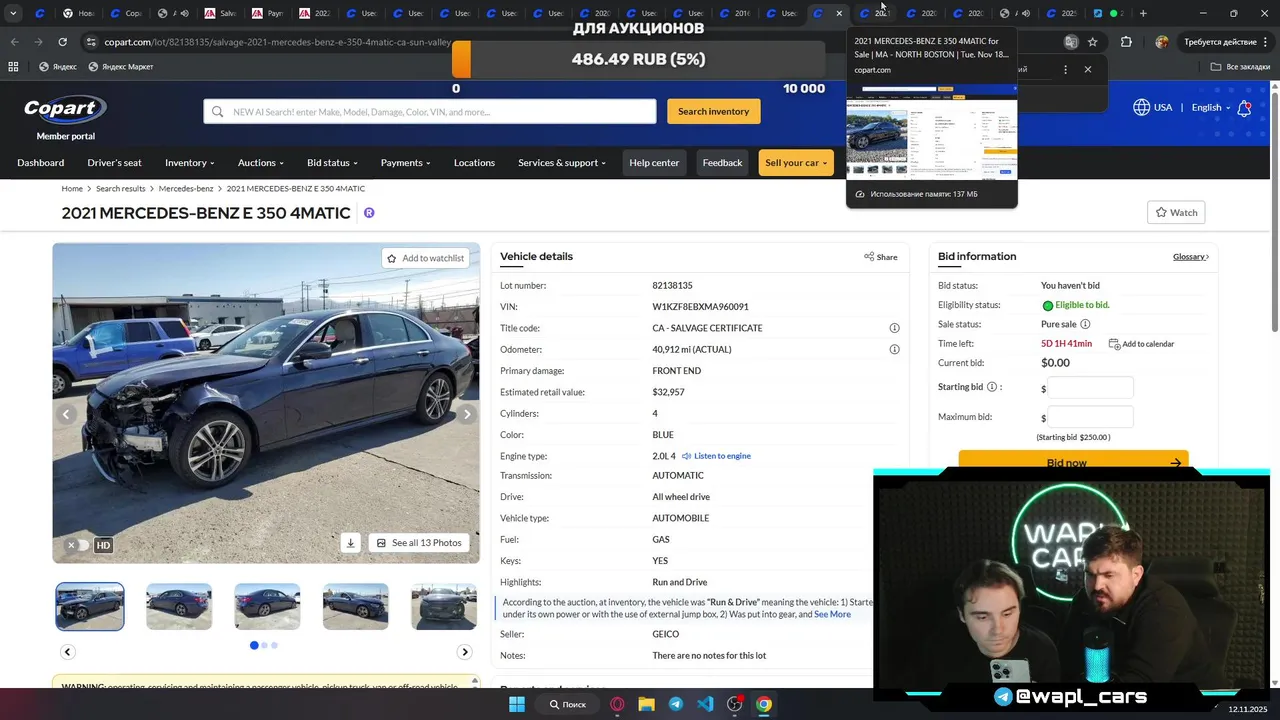Open Telegram from the taskbar
The image size is (1280, 720).
(x=676, y=704)
